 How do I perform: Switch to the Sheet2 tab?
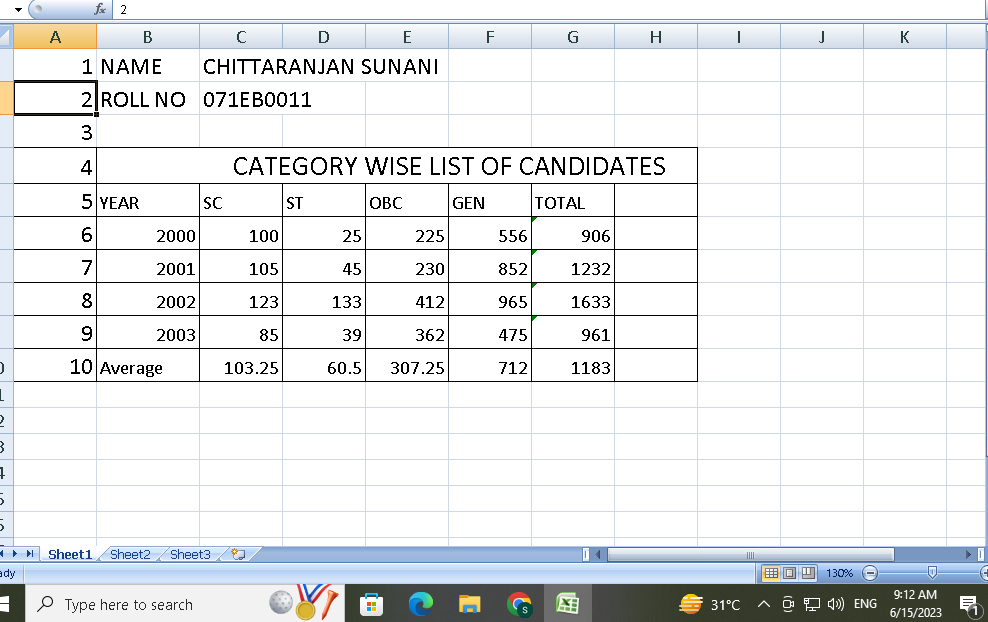(130, 554)
